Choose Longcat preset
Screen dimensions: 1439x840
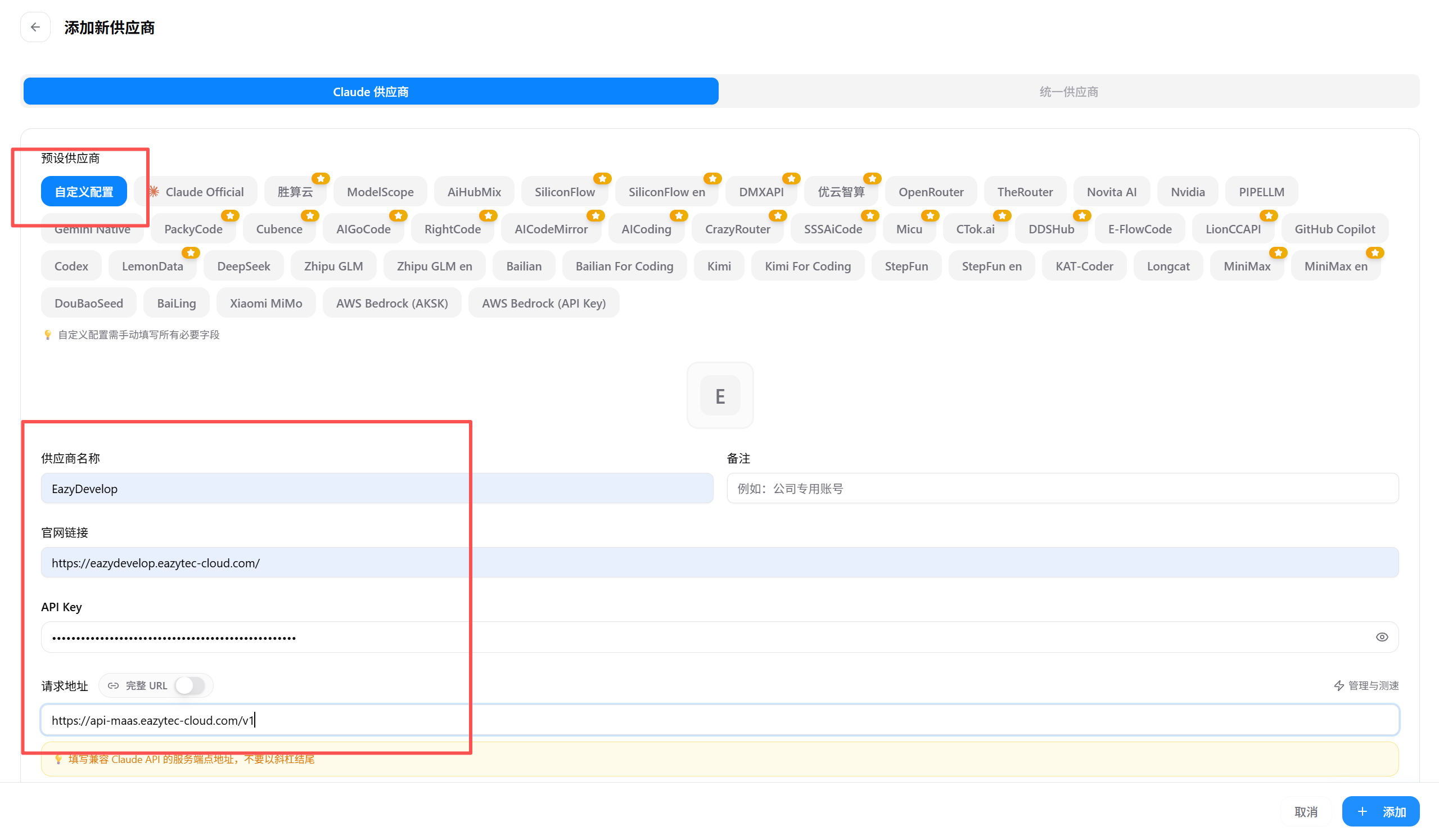1169,265
